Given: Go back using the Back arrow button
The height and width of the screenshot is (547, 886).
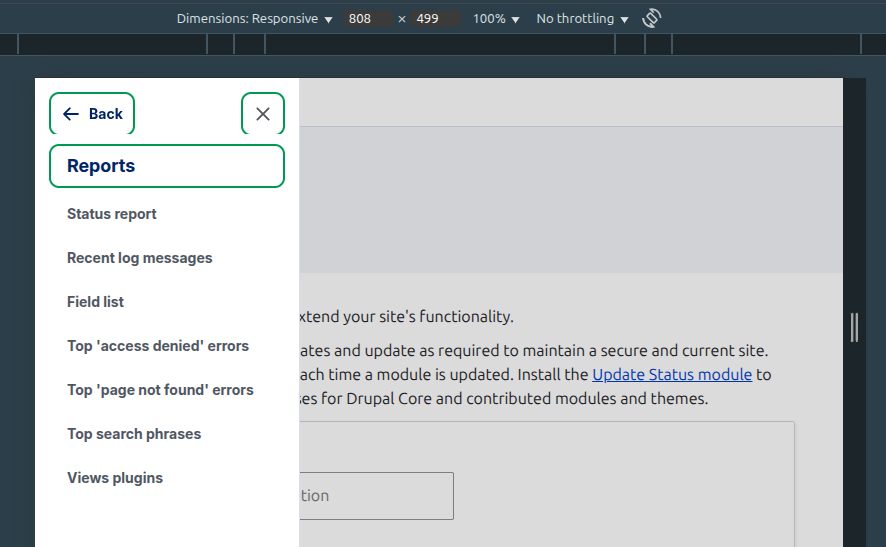Looking at the screenshot, I should [92, 114].
